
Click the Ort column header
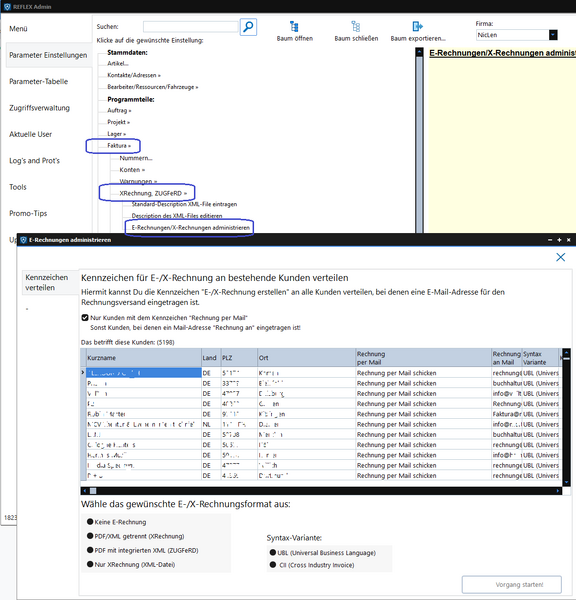click(307, 358)
